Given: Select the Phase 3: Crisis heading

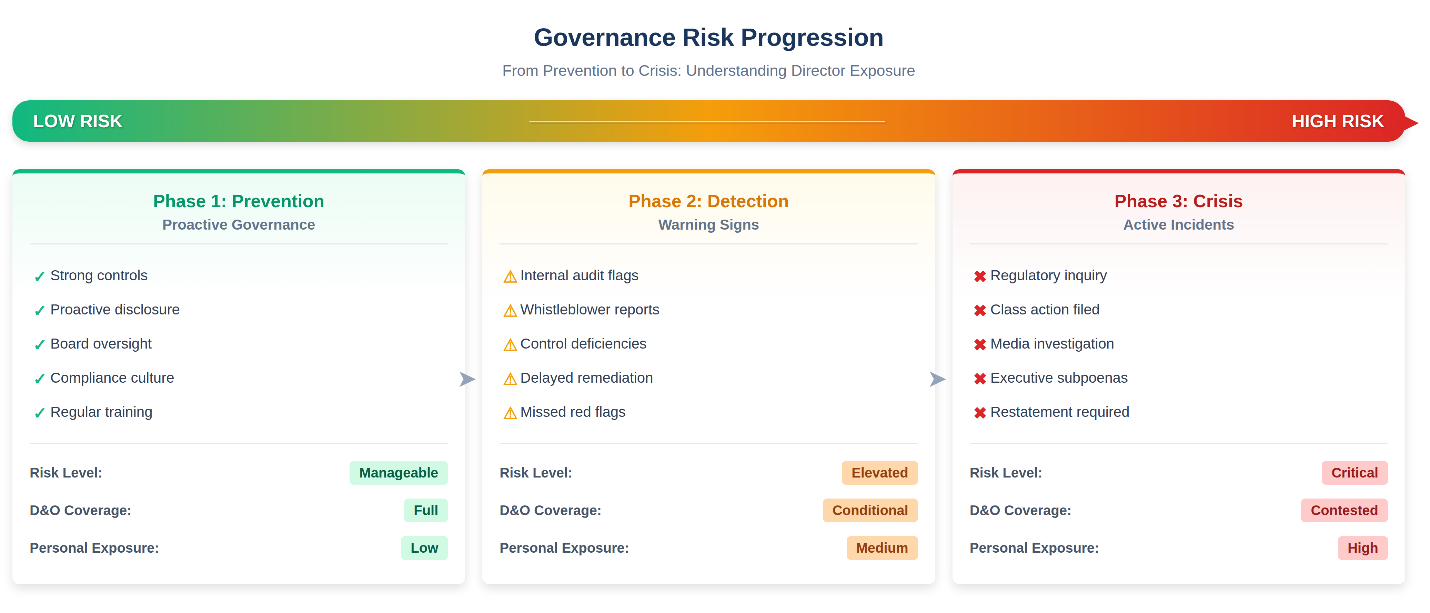Looking at the screenshot, I should point(1178,201).
